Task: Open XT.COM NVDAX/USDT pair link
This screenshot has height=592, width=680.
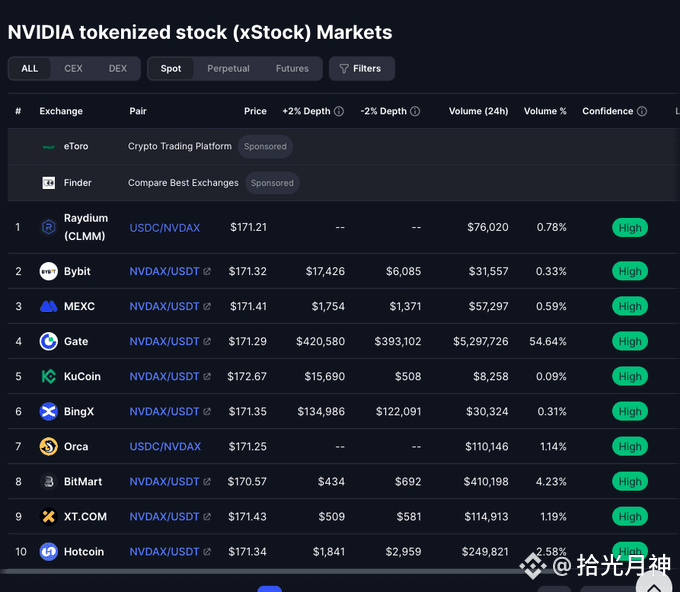Action: point(164,517)
